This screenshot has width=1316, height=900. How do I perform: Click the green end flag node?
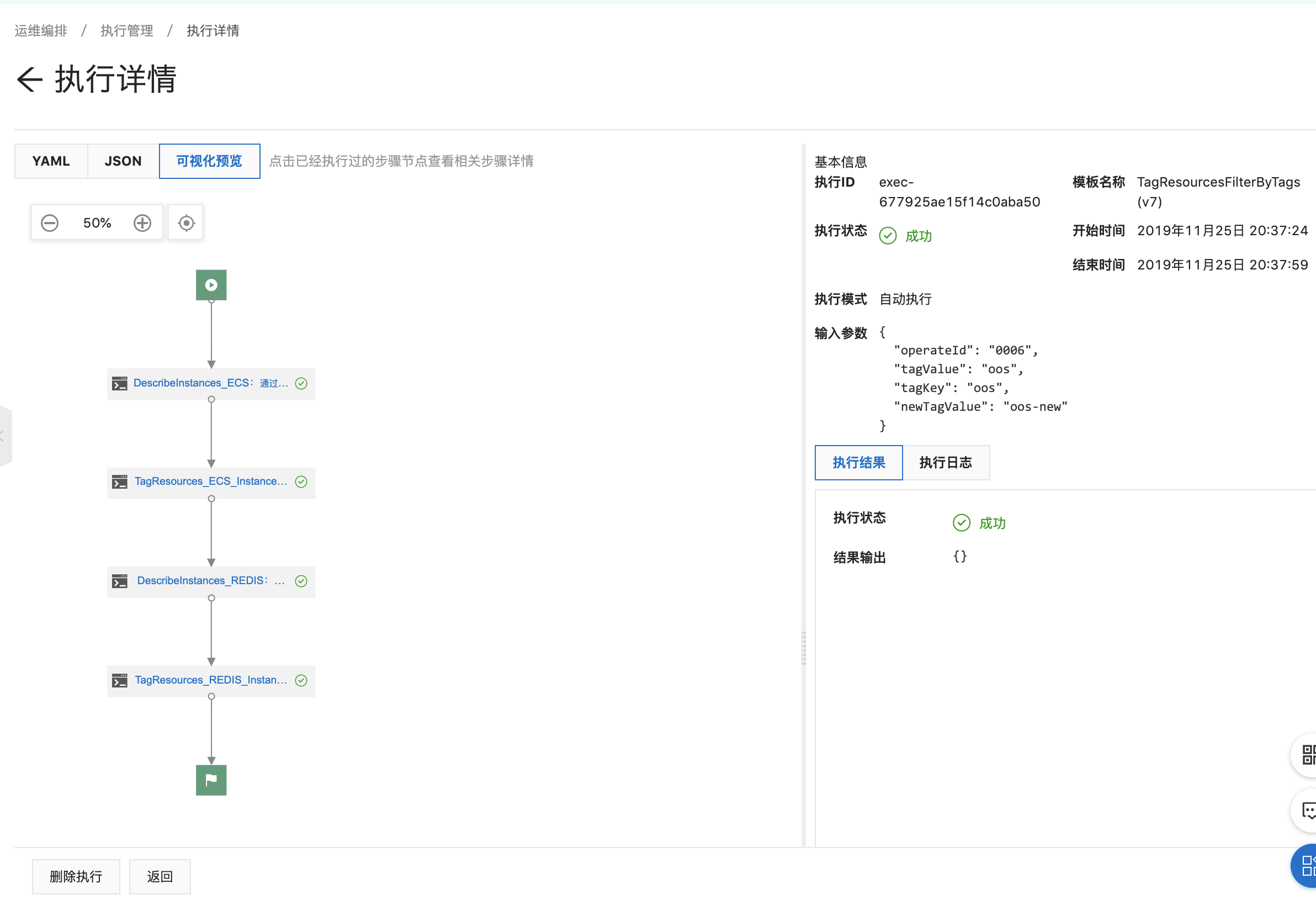click(211, 780)
